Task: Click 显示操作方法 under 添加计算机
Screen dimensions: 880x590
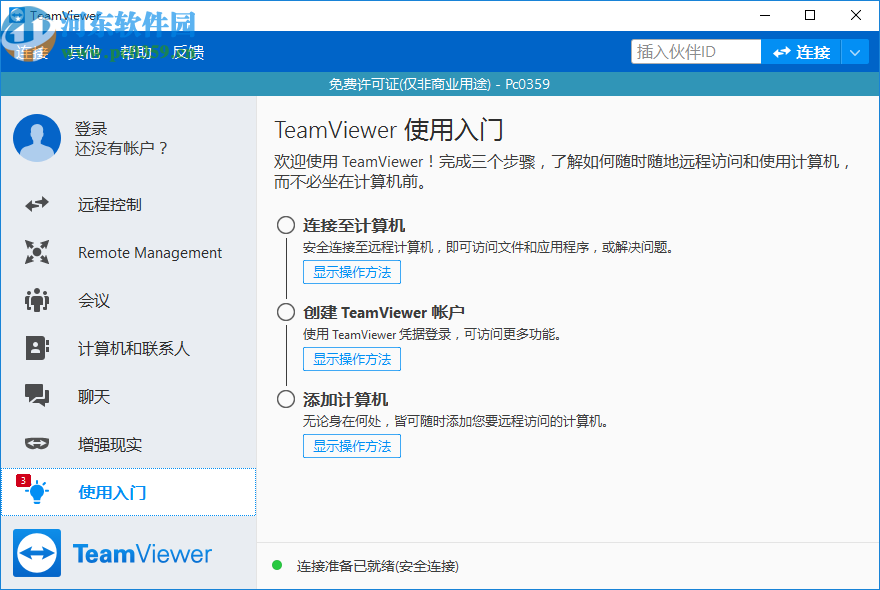Action: tap(351, 446)
